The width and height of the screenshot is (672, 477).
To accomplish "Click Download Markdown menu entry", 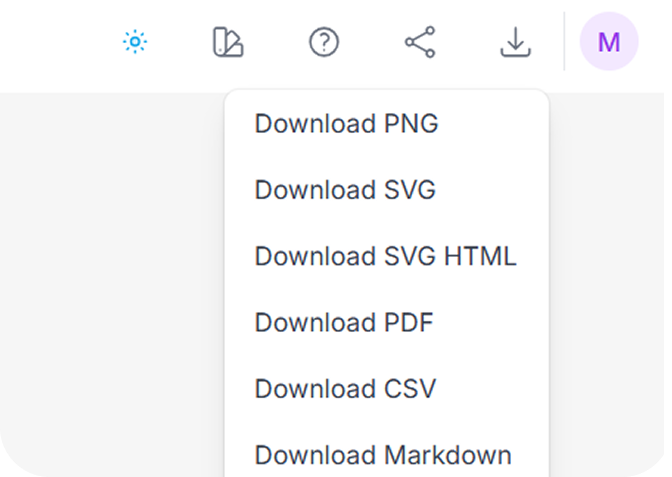I will click(x=383, y=455).
